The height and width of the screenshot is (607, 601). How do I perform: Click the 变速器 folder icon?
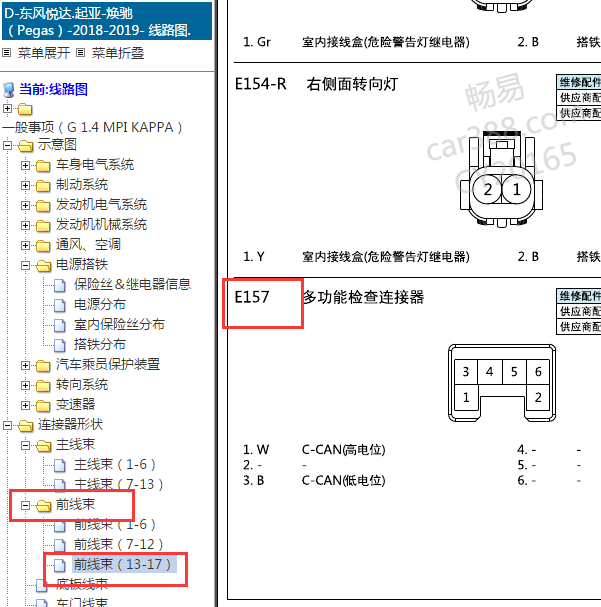(x=43, y=406)
